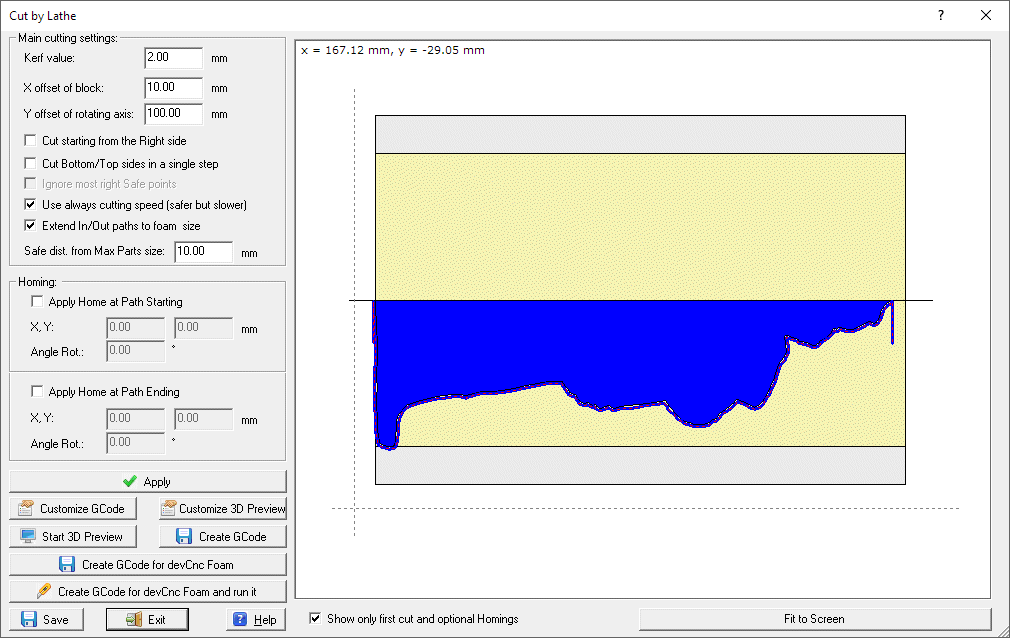This screenshot has width=1010, height=638.
Task: Close the Cut by Lathe dialog
Action: click(x=986, y=15)
